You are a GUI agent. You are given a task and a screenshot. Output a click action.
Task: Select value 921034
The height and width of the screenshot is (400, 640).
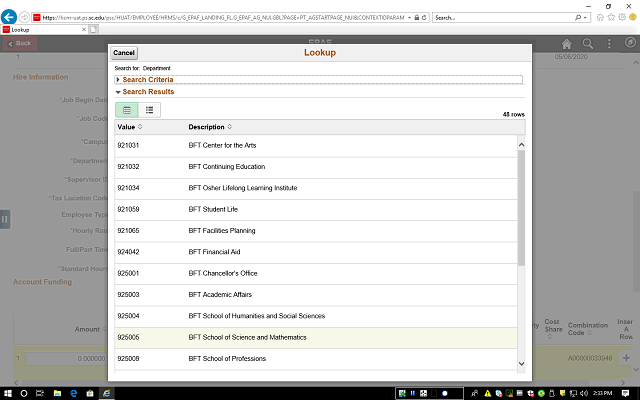[x=128, y=188]
